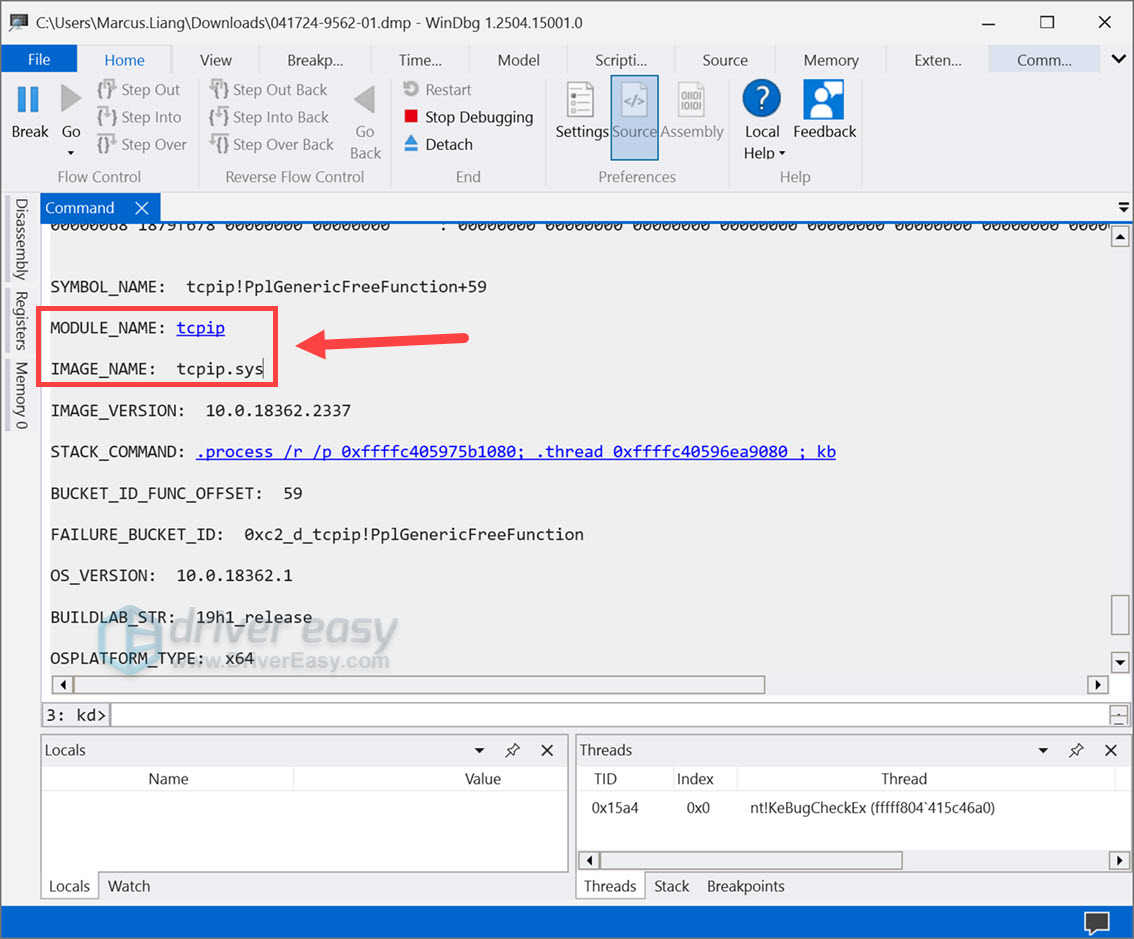Open the Command ribbon tab
Viewport: 1134px width, 939px height.
1044,60
